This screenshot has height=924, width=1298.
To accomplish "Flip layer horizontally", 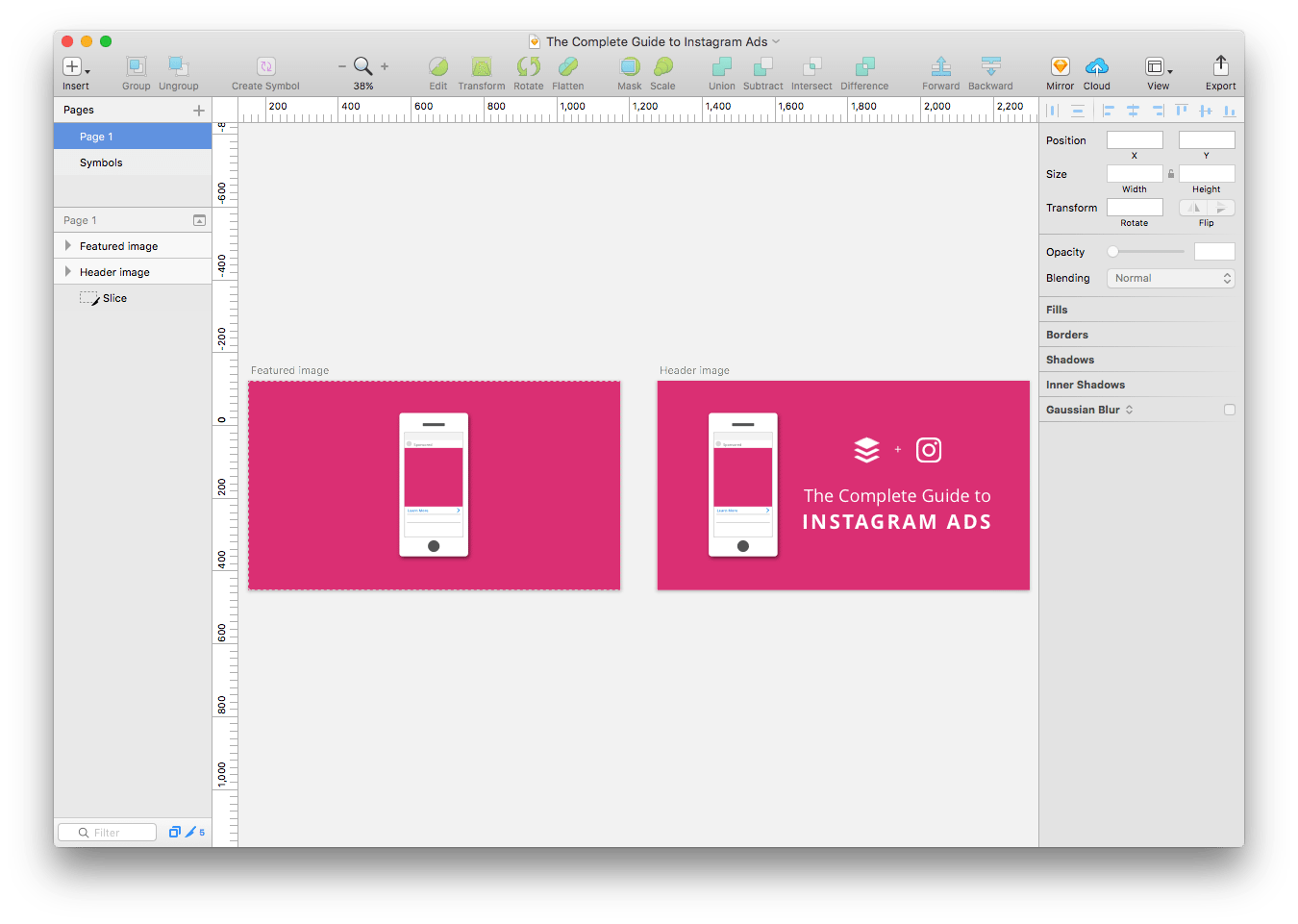I will click(1193, 208).
